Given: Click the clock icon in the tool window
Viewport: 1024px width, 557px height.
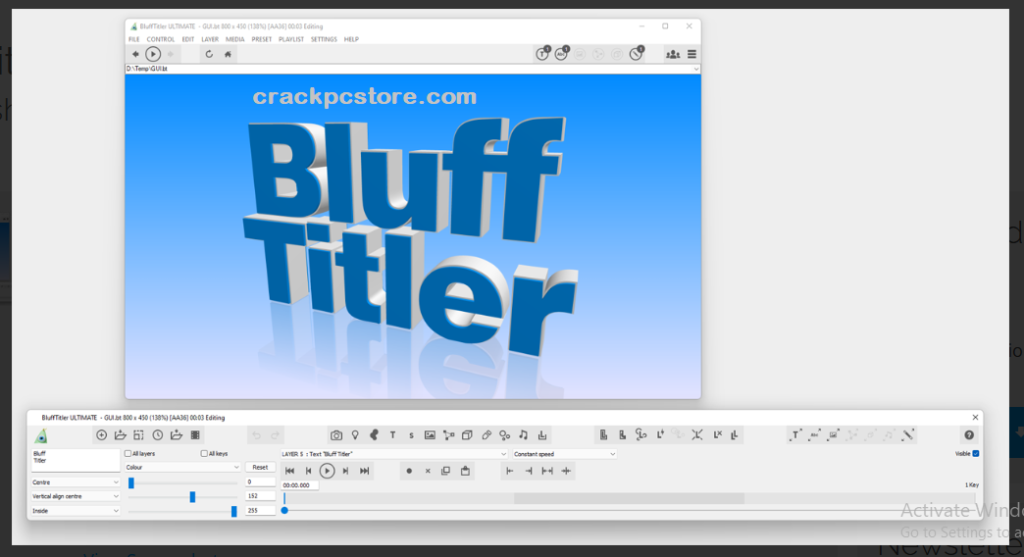Looking at the screenshot, I should tap(157, 435).
